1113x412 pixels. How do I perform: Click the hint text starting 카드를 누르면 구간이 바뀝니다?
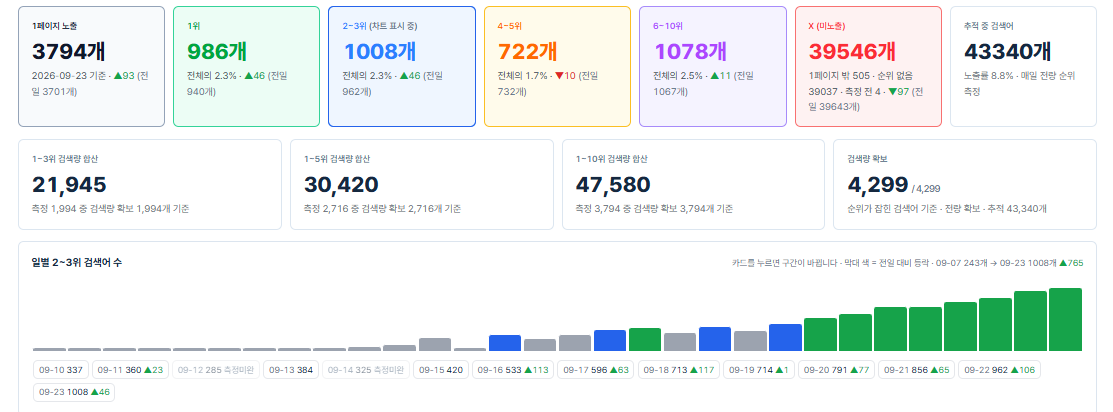[907, 263]
